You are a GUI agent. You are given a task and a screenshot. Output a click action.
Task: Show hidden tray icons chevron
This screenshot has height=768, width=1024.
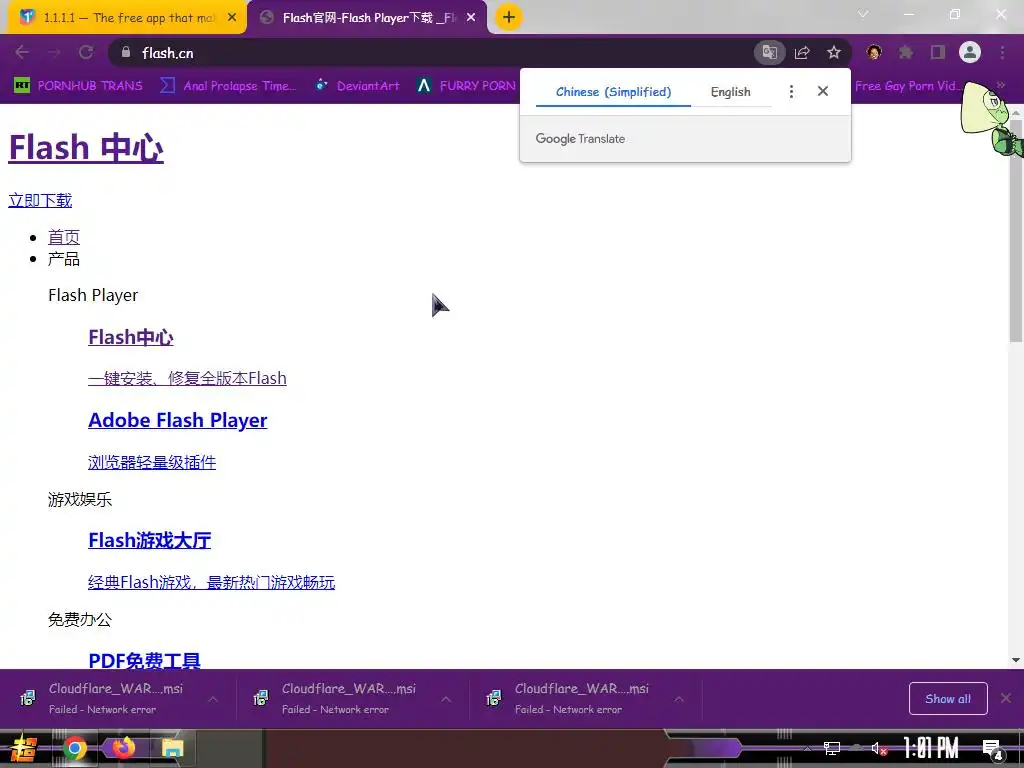807,748
